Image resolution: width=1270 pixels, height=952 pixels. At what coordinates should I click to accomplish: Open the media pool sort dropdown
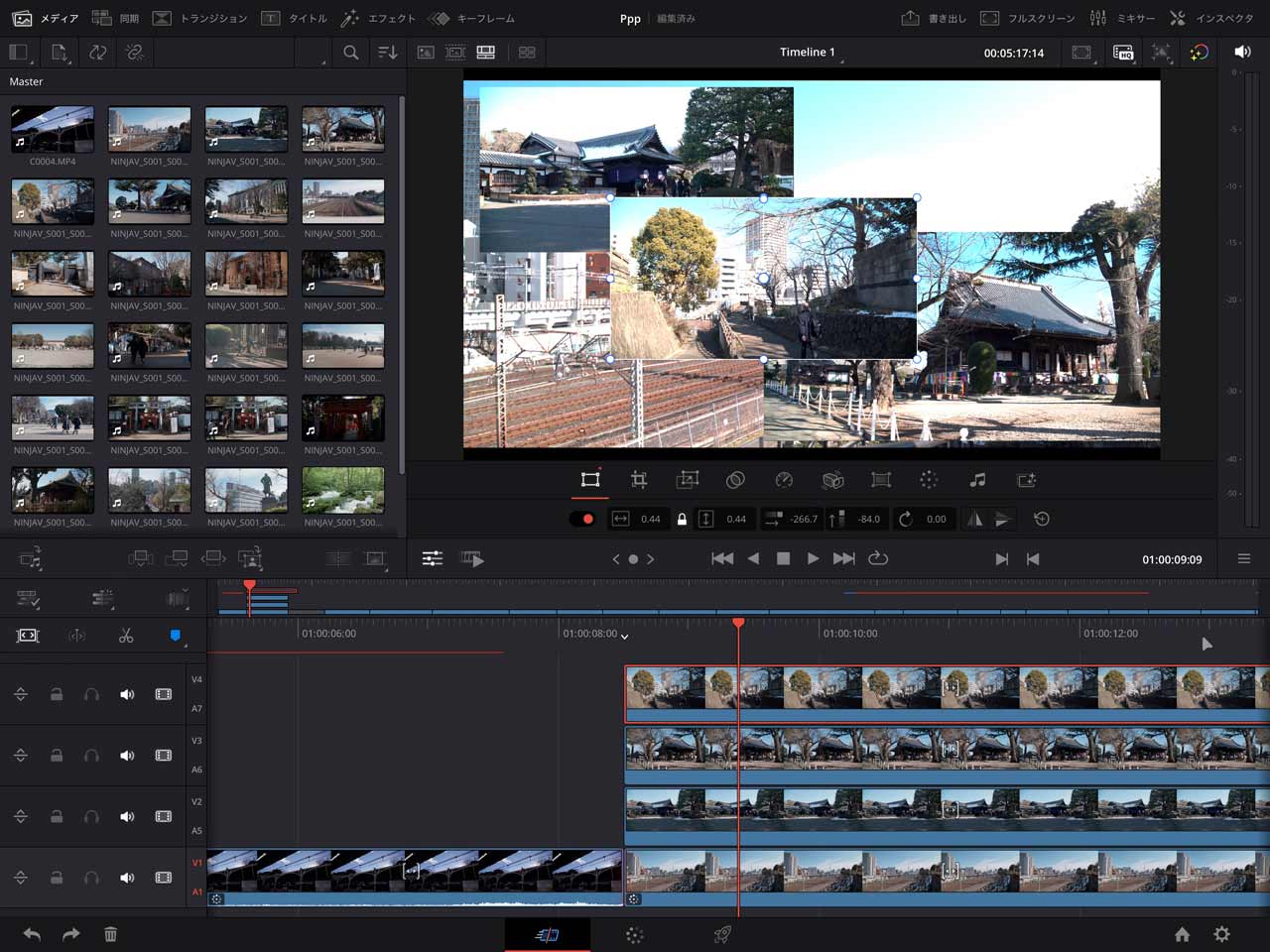point(388,53)
